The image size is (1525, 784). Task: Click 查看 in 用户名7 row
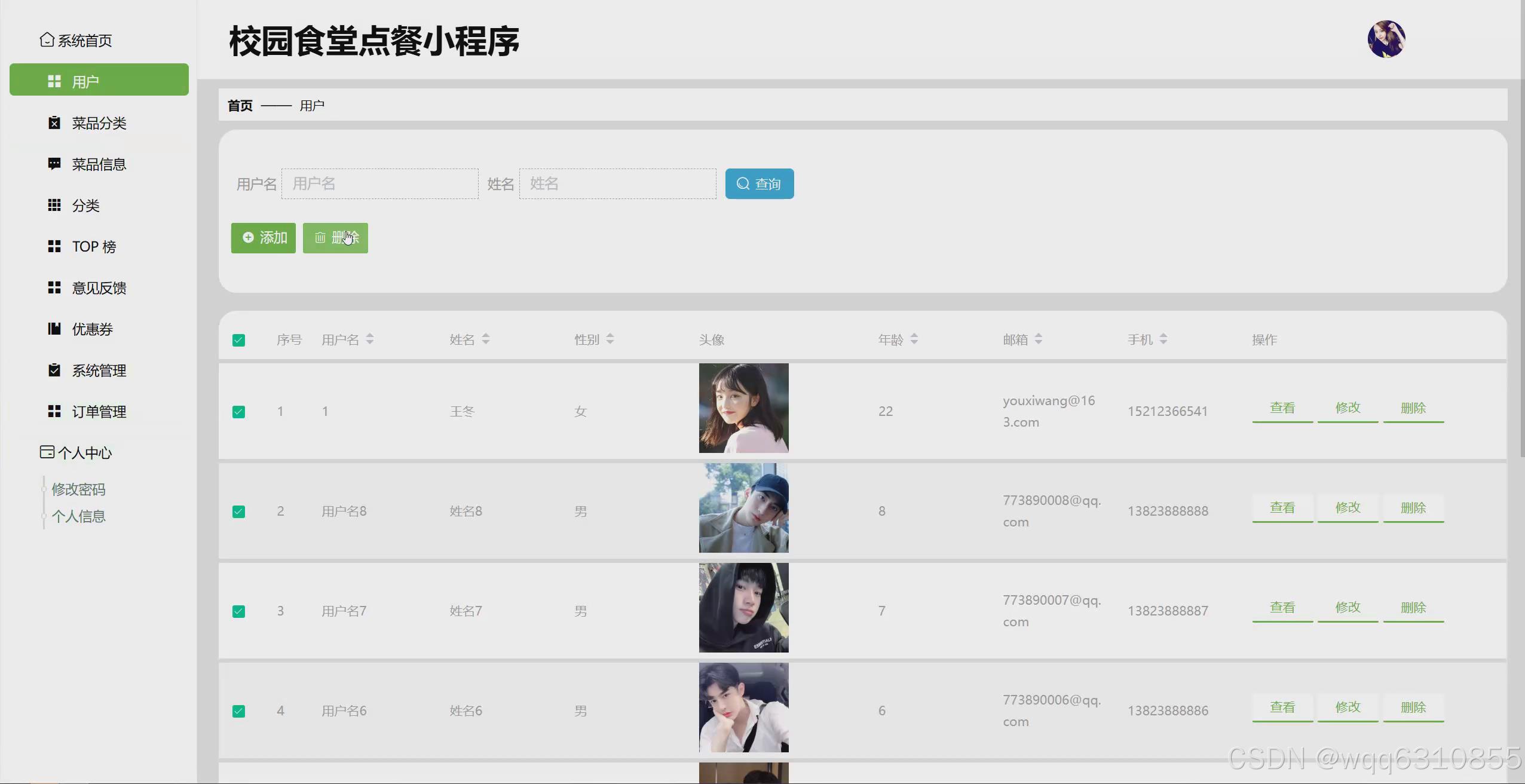click(1282, 608)
